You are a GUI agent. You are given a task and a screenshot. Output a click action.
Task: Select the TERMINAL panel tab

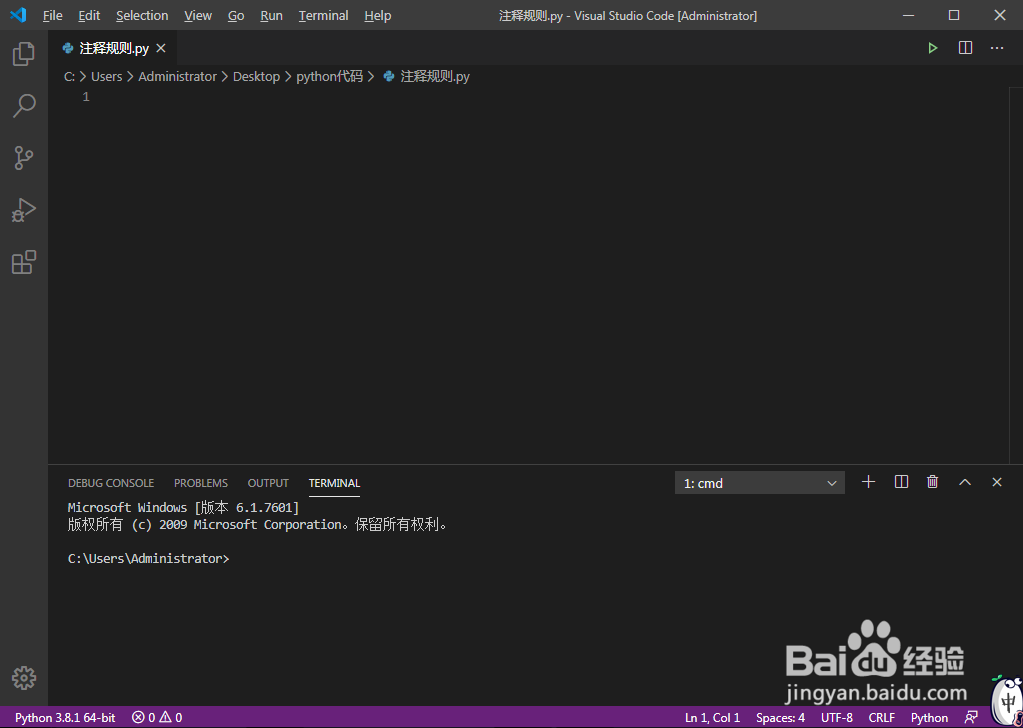coord(334,483)
